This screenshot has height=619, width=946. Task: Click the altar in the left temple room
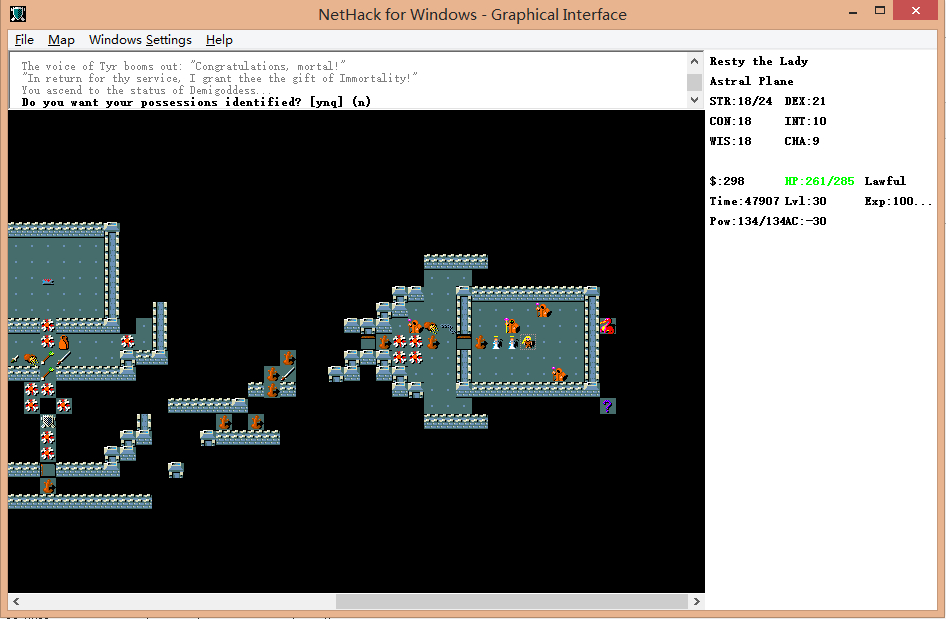tap(48, 282)
